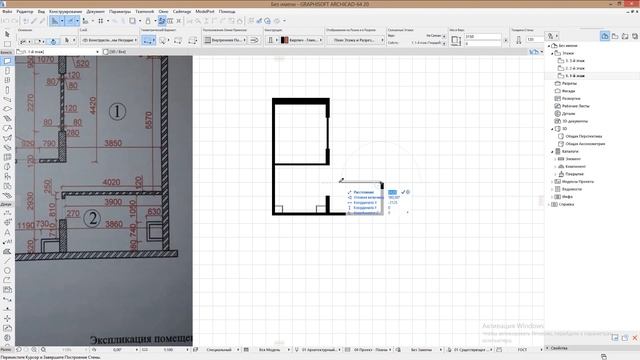Click the building material color swatch
Image resolution: width=640 pixels, height=360 pixels.
[284, 40]
